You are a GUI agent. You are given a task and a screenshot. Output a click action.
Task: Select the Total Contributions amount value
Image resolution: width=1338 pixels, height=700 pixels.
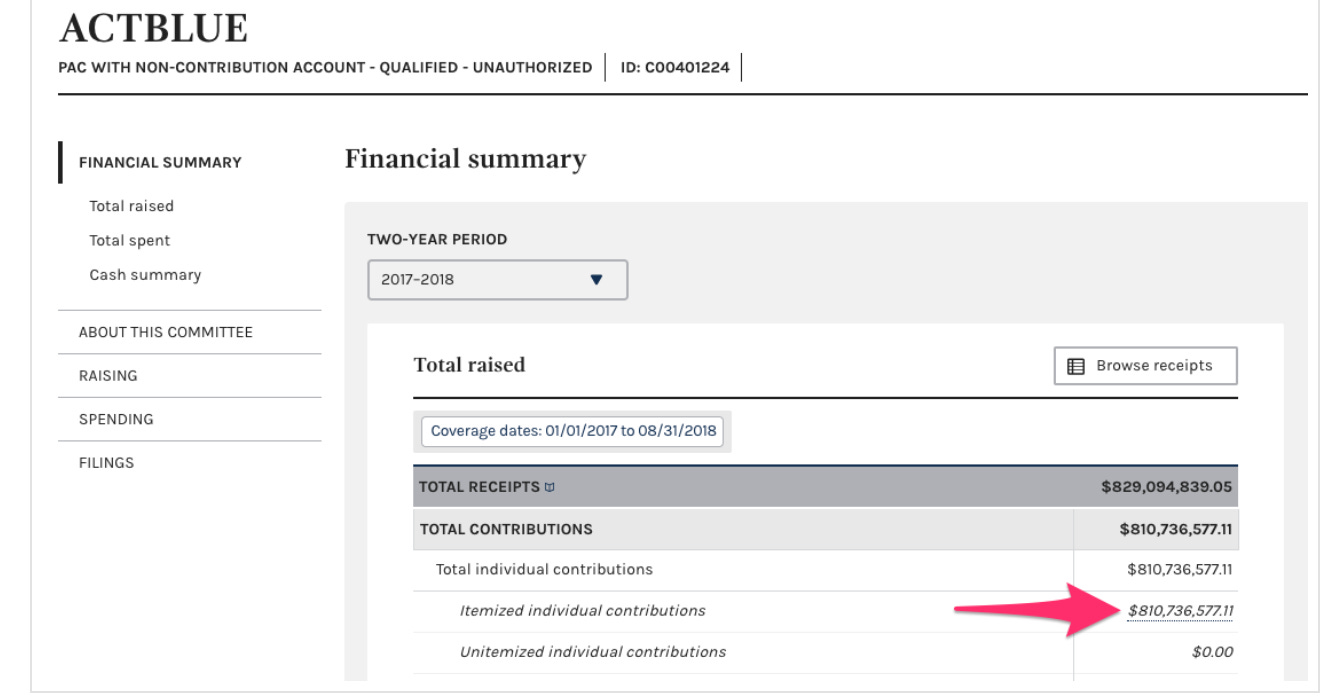(x=1176, y=529)
